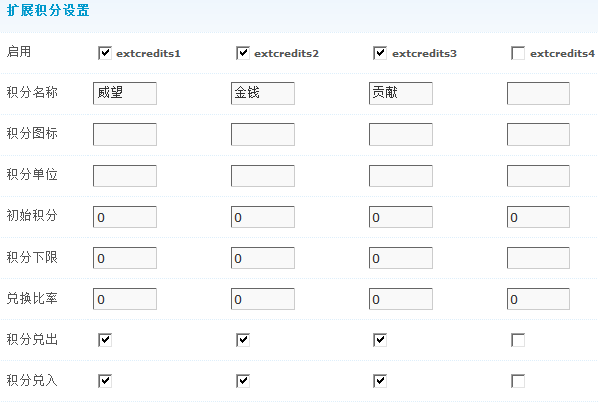Image resolution: width=598 pixels, height=405 pixels.
Task: Check 积分兑入 checkbox for extcredits4
Action: point(518,381)
